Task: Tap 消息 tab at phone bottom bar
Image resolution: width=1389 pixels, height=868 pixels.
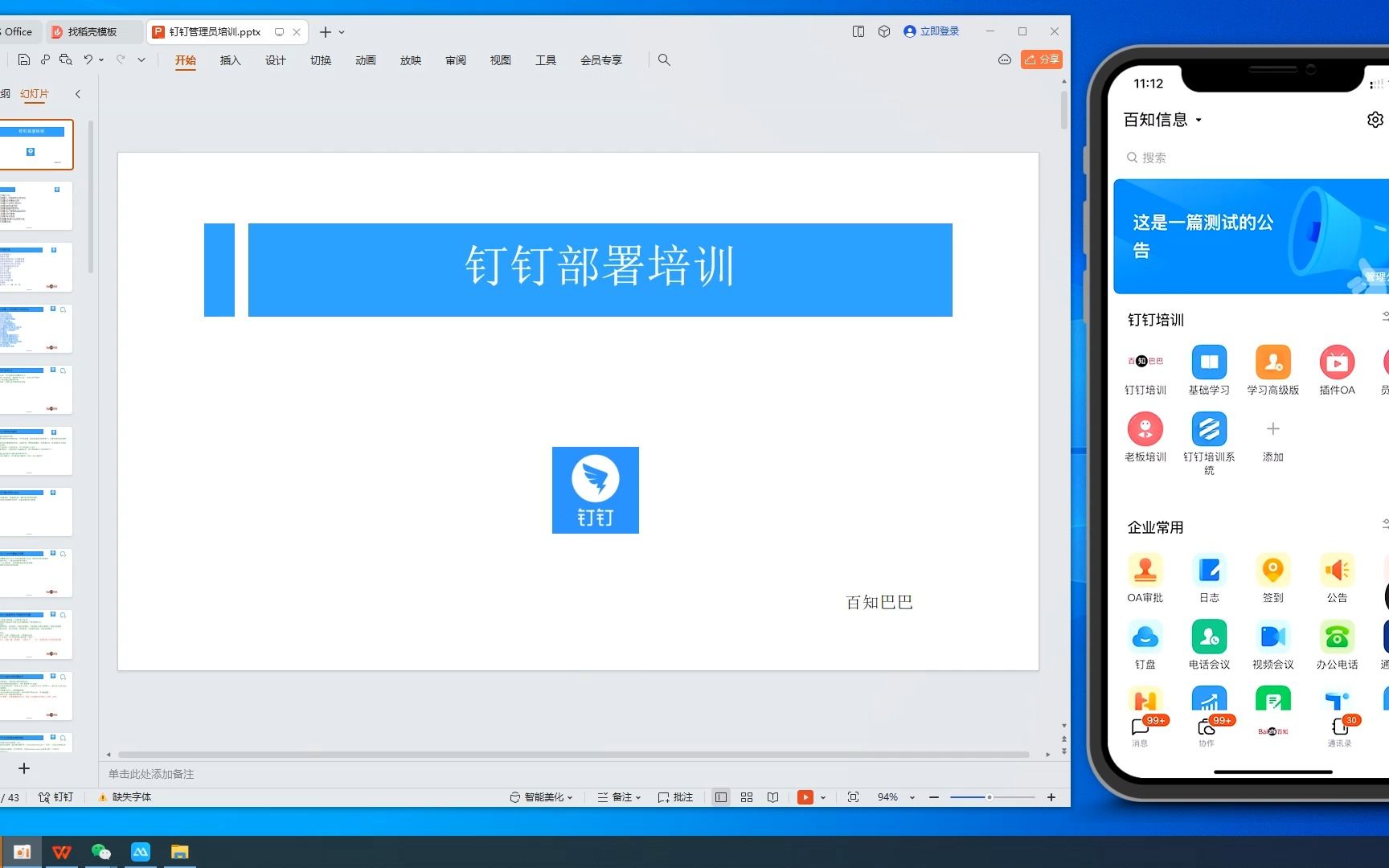Action: (1140, 732)
